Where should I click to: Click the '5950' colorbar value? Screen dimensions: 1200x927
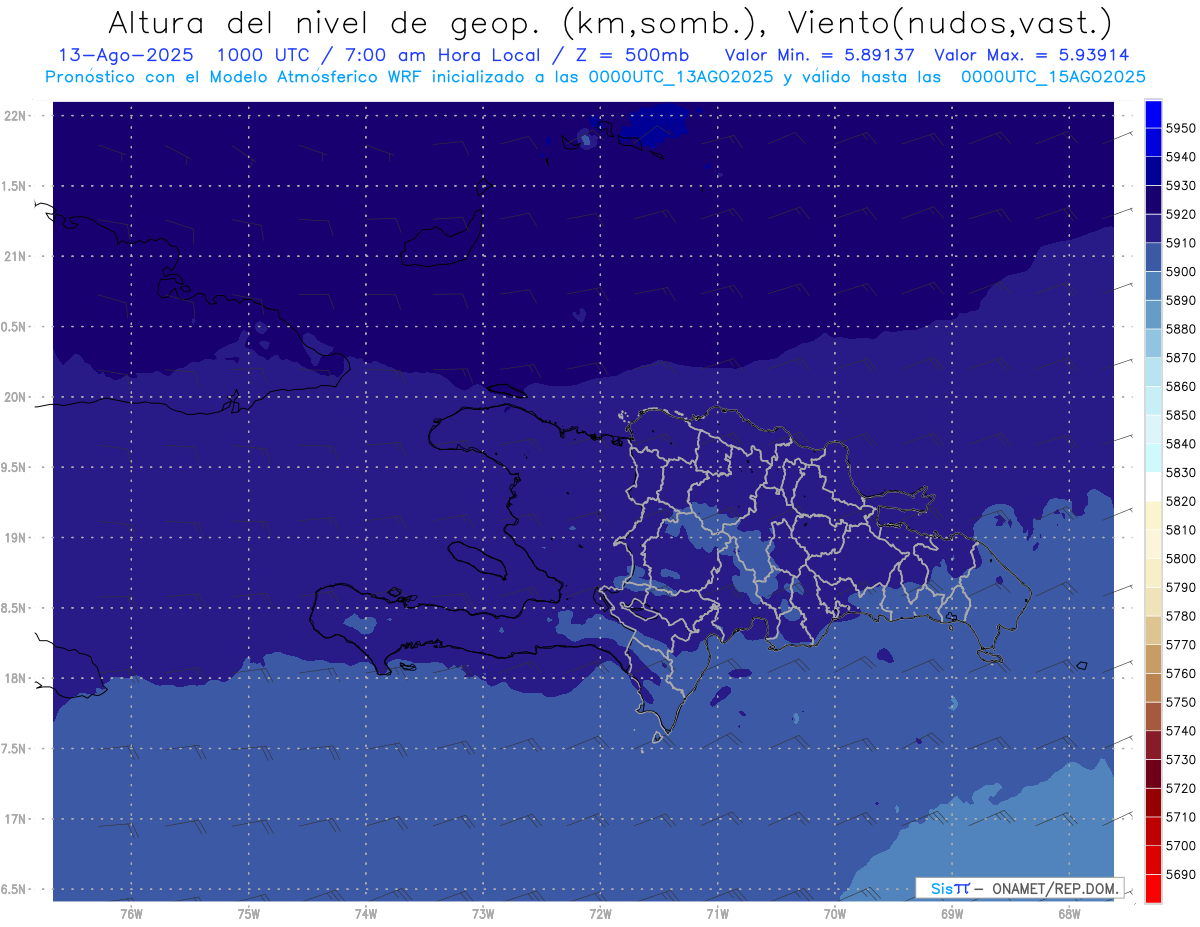[1181, 128]
